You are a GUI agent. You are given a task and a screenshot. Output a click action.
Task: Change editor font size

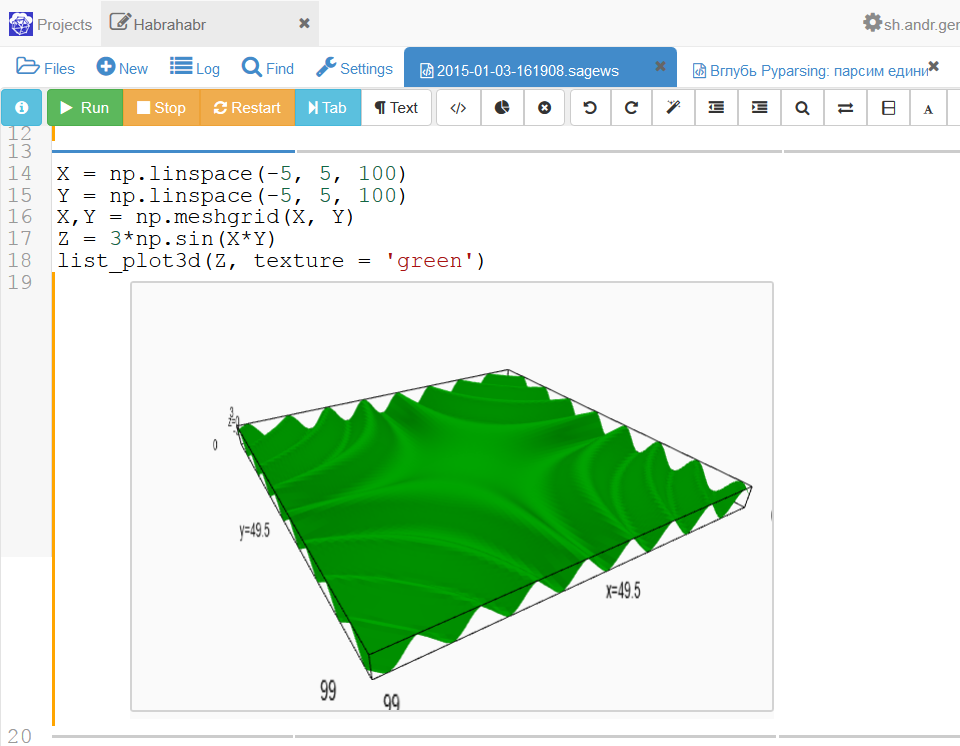(928, 108)
